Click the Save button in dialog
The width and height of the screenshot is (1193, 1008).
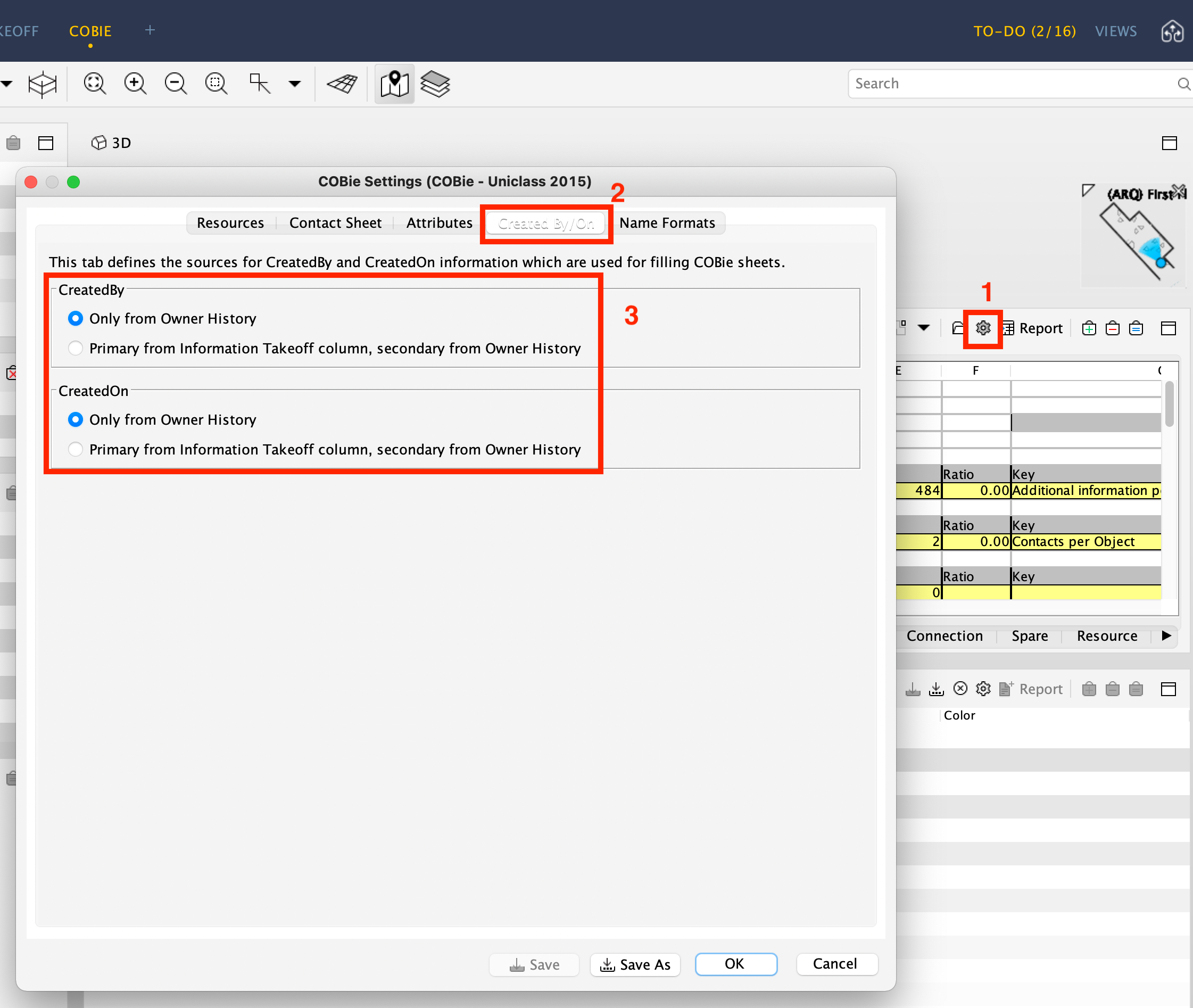[534, 964]
